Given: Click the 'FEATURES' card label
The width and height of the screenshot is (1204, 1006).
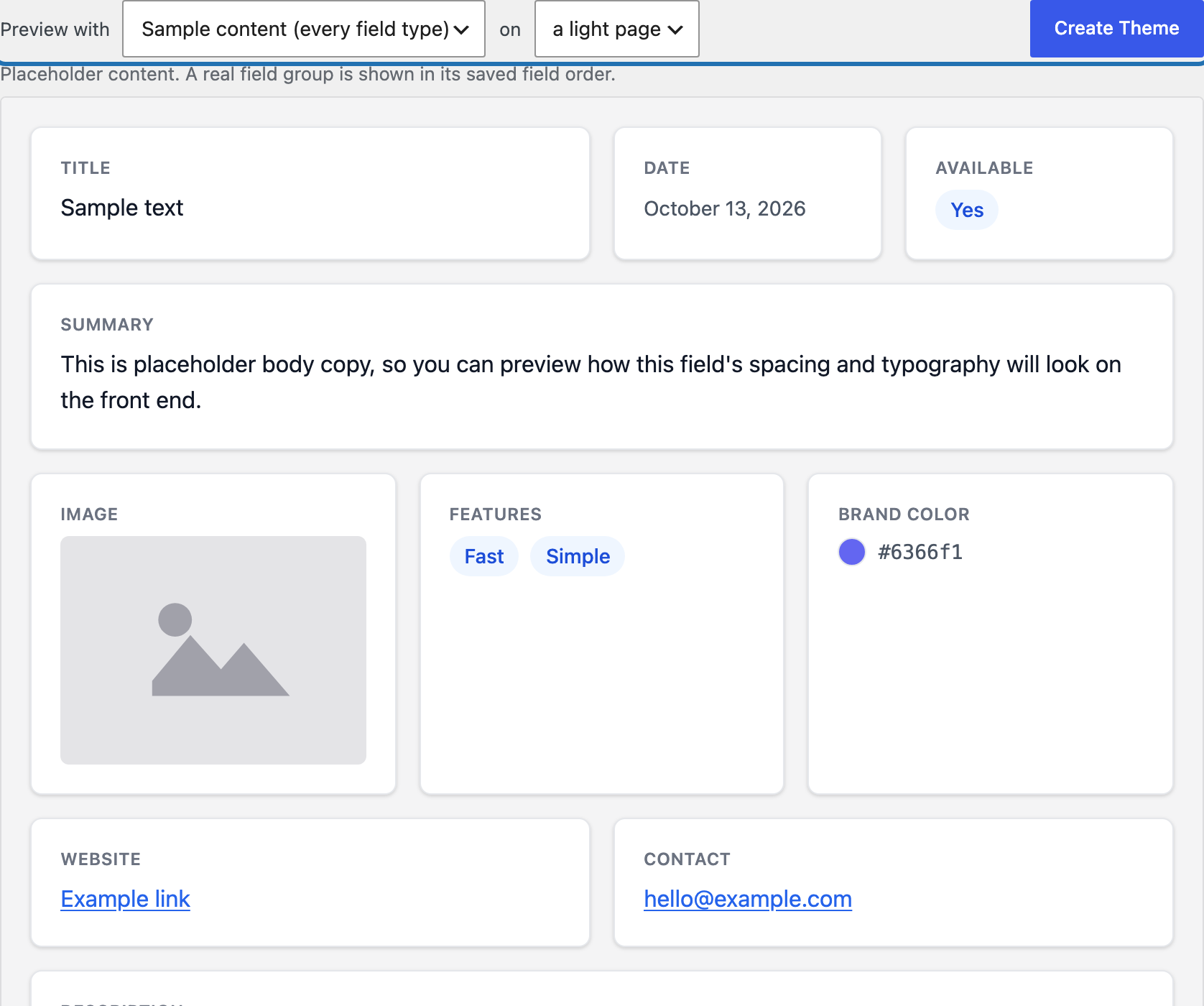Looking at the screenshot, I should (496, 514).
